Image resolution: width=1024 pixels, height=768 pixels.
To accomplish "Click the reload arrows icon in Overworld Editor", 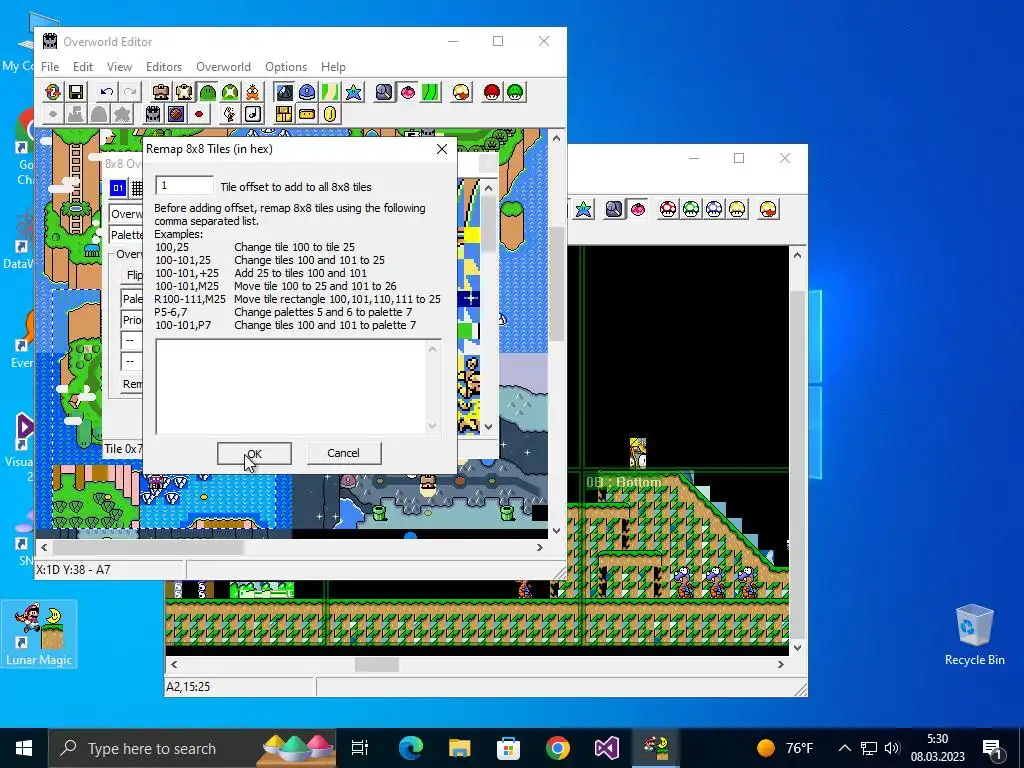I will click(x=53, y=92).
